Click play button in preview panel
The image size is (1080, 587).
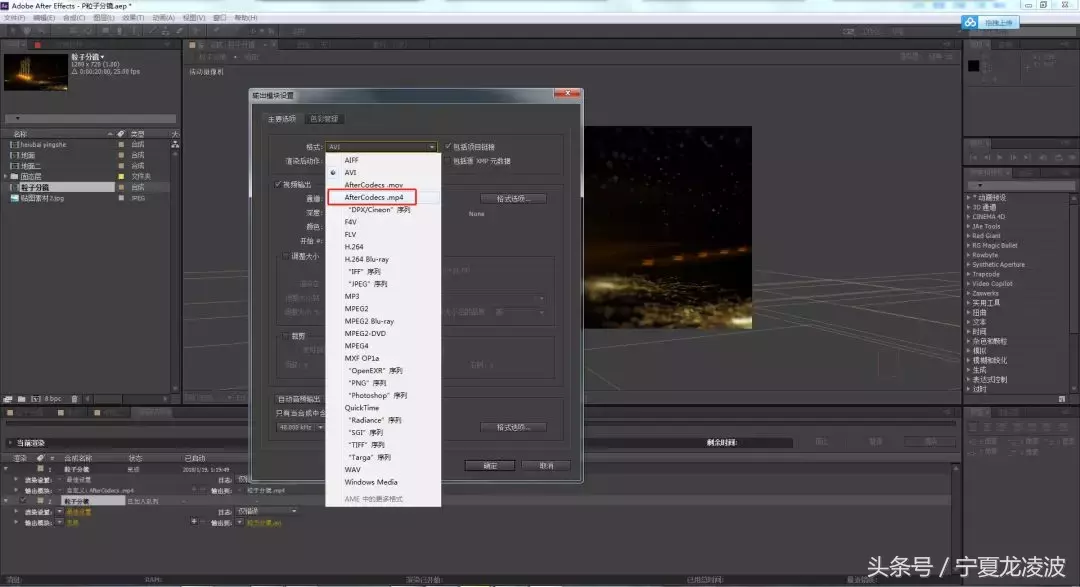999,157
